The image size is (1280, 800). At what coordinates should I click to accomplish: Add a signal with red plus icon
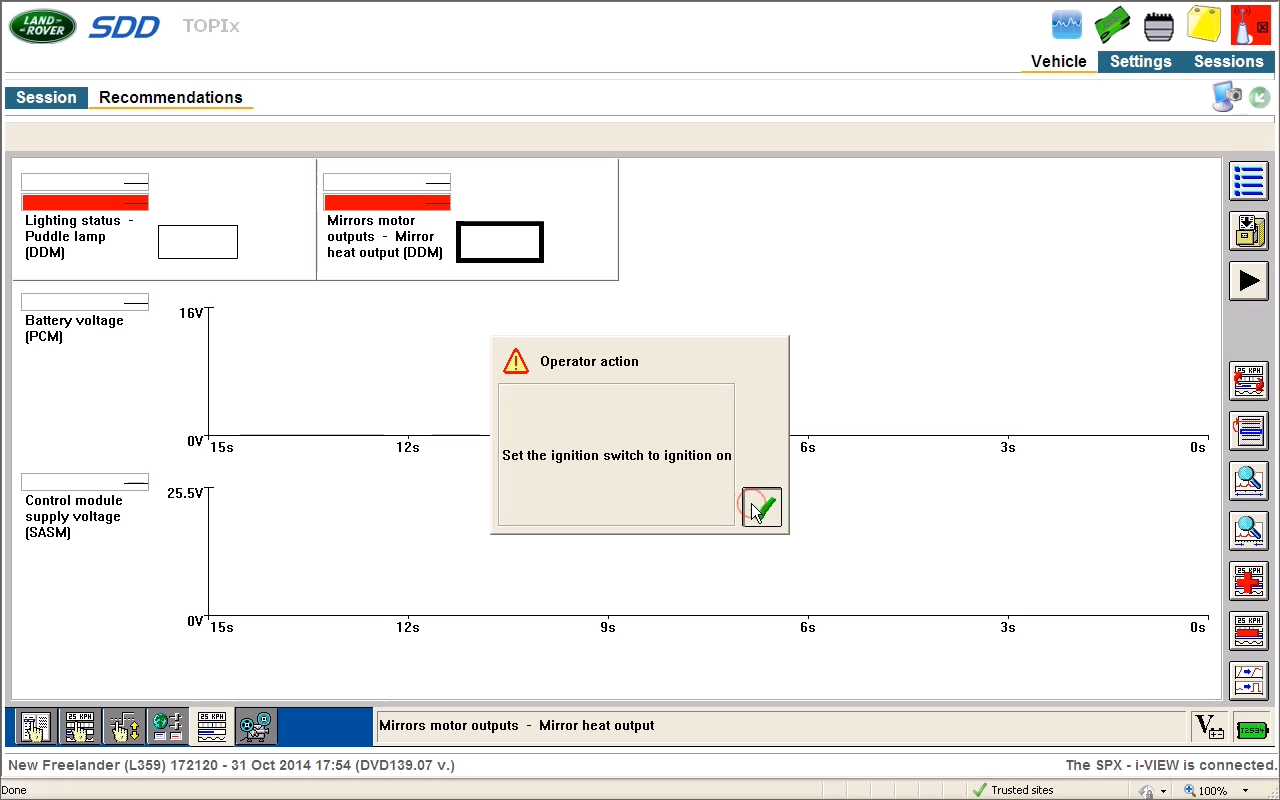[1249, 581]
